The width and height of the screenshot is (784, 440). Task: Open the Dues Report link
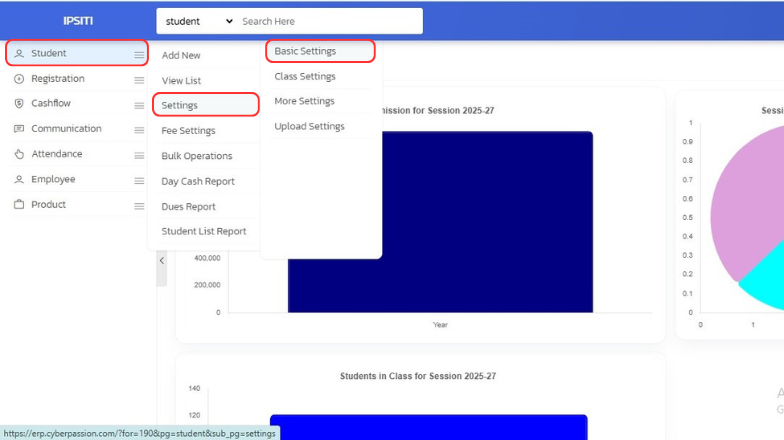point(188,207)
